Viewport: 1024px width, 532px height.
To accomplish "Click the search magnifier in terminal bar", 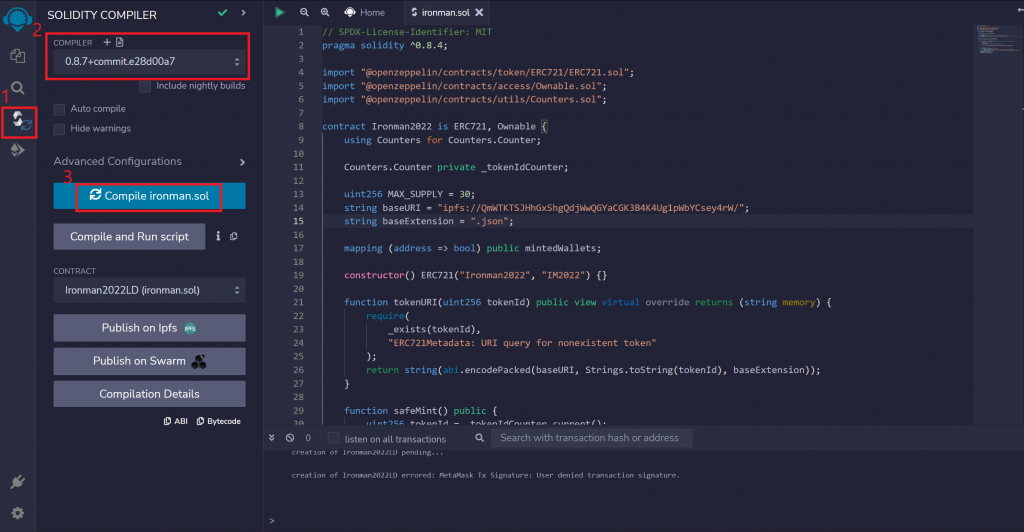I will (479, 438).
